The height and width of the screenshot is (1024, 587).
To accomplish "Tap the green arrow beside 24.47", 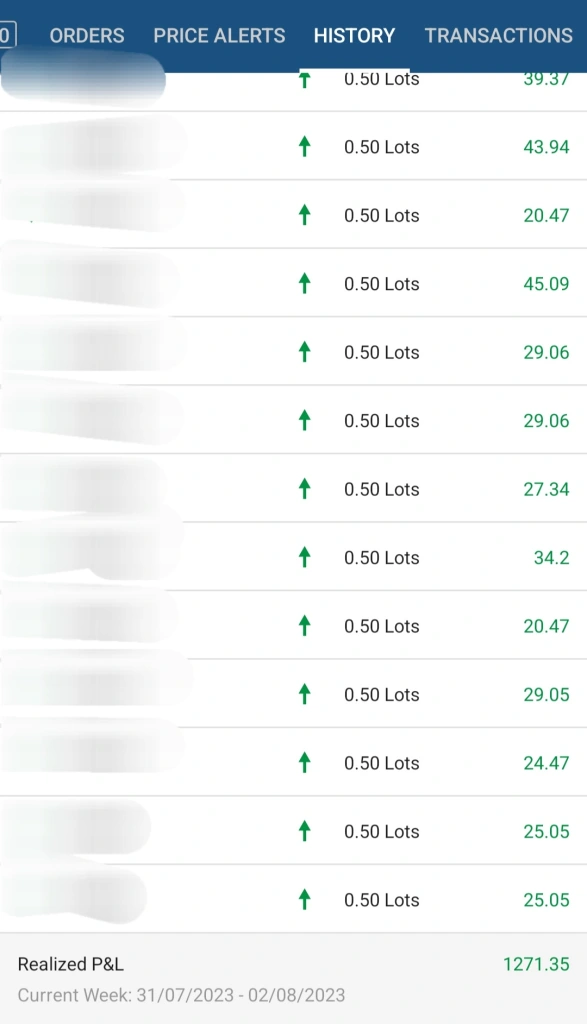I will tap(304, 762).
